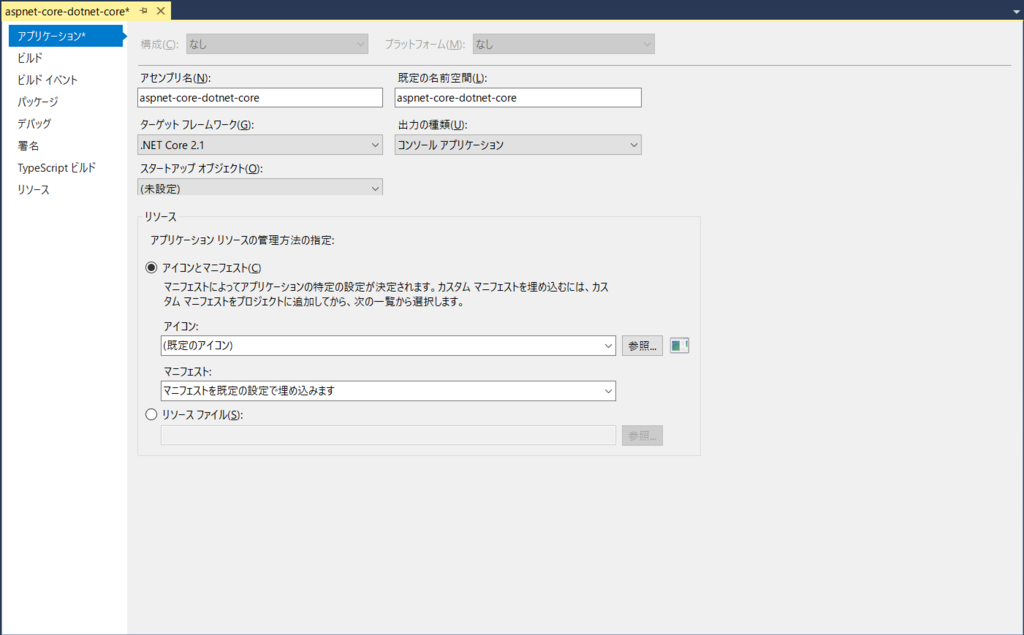Click the 出力の種類(U) label
This screenshot has height=635, width=1024.
point(433,125)
